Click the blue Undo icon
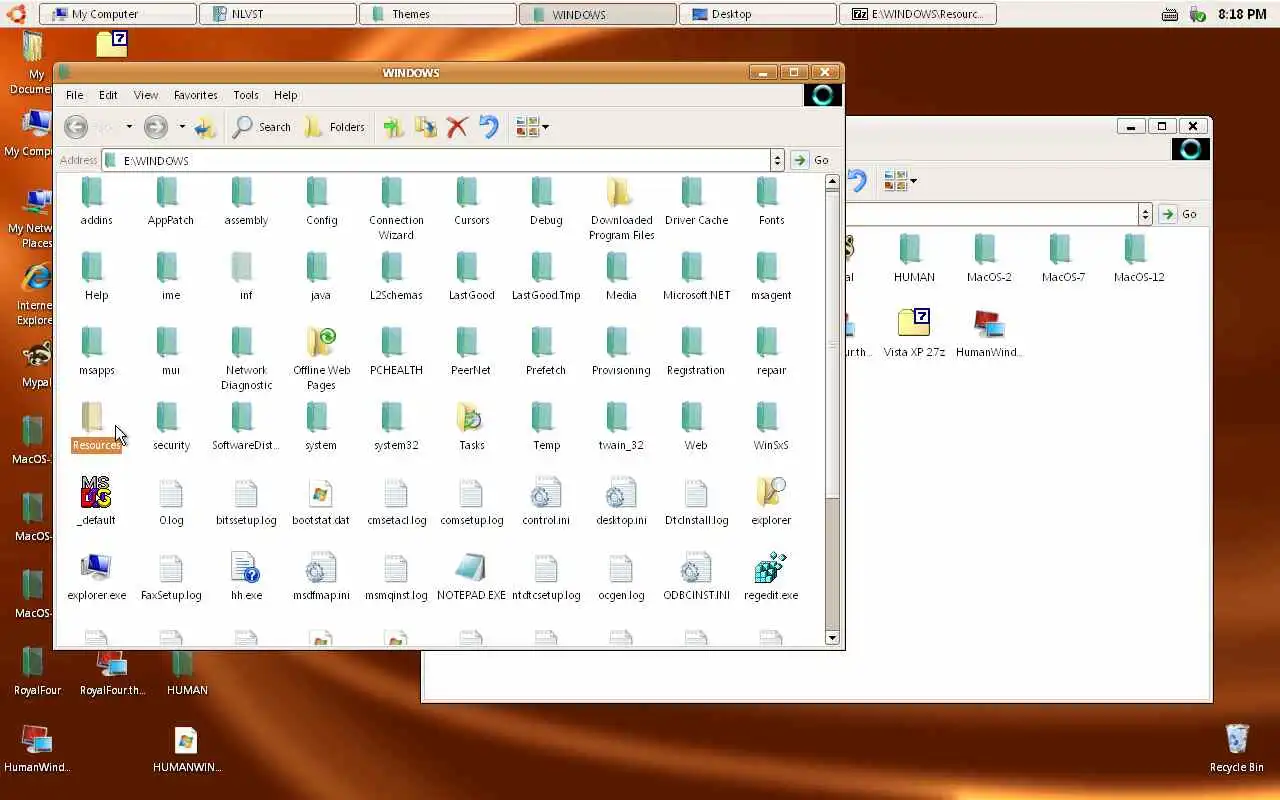 [x=489, y=127]
